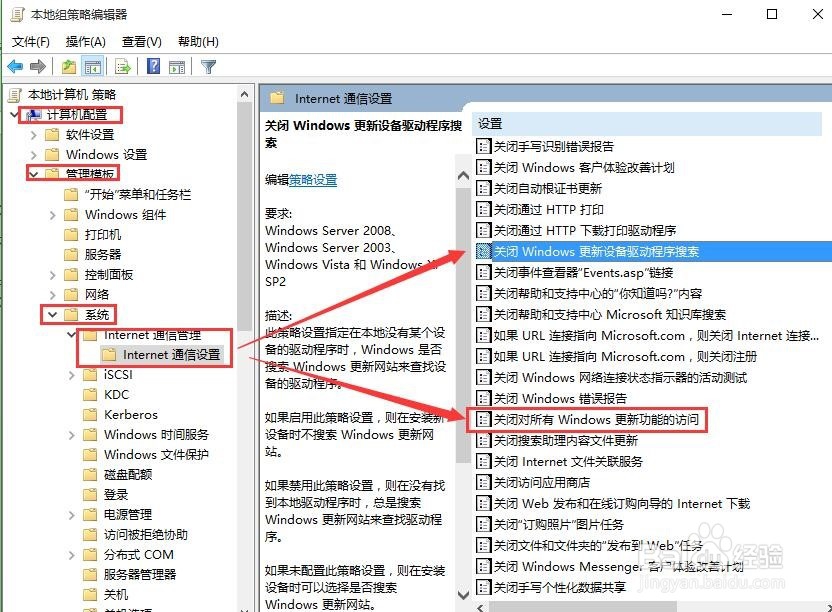Select 关闭对所有 Windows 更新功能的访问 policy
Screen dimensions: 832x612
596,419
